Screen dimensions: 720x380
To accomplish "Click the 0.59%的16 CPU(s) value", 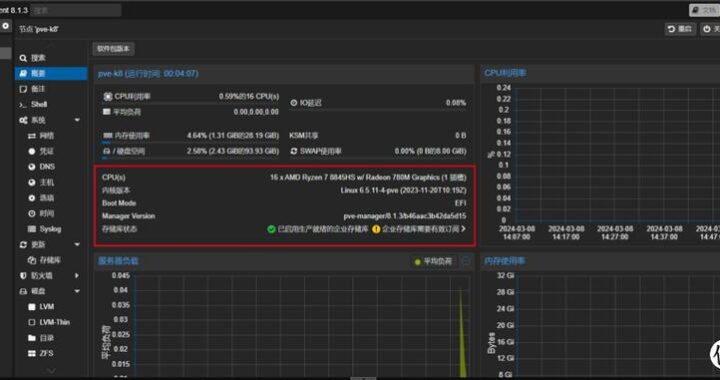I will tap(248, 96).
